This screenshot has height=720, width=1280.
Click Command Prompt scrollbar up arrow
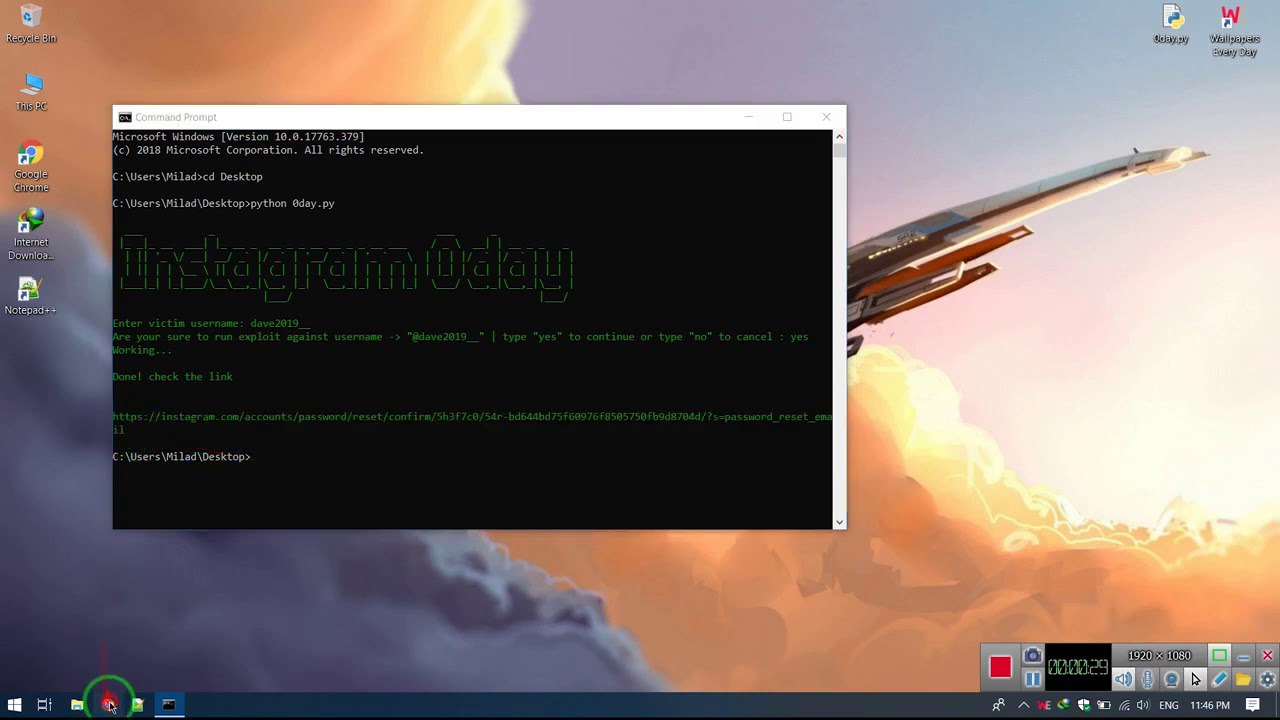pos(839,137)
